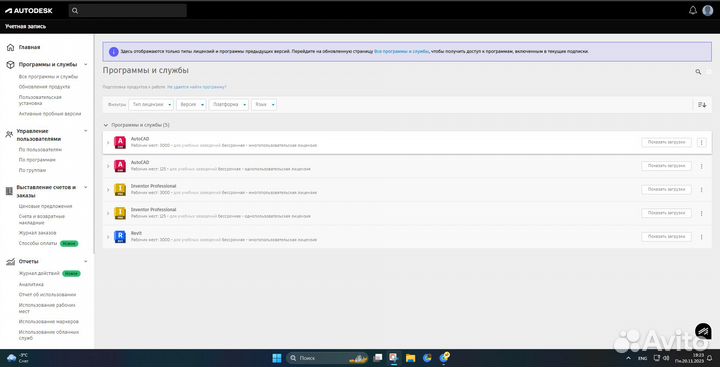The height and width of the screenshot is (367, 720).
Task: Show downloads for Inventor 125 seats
Action: [x=666, y=213]
